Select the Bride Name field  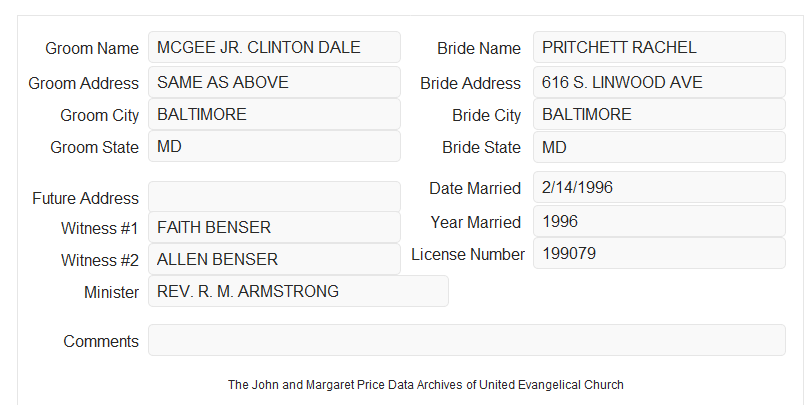click(x=659, y=47)
